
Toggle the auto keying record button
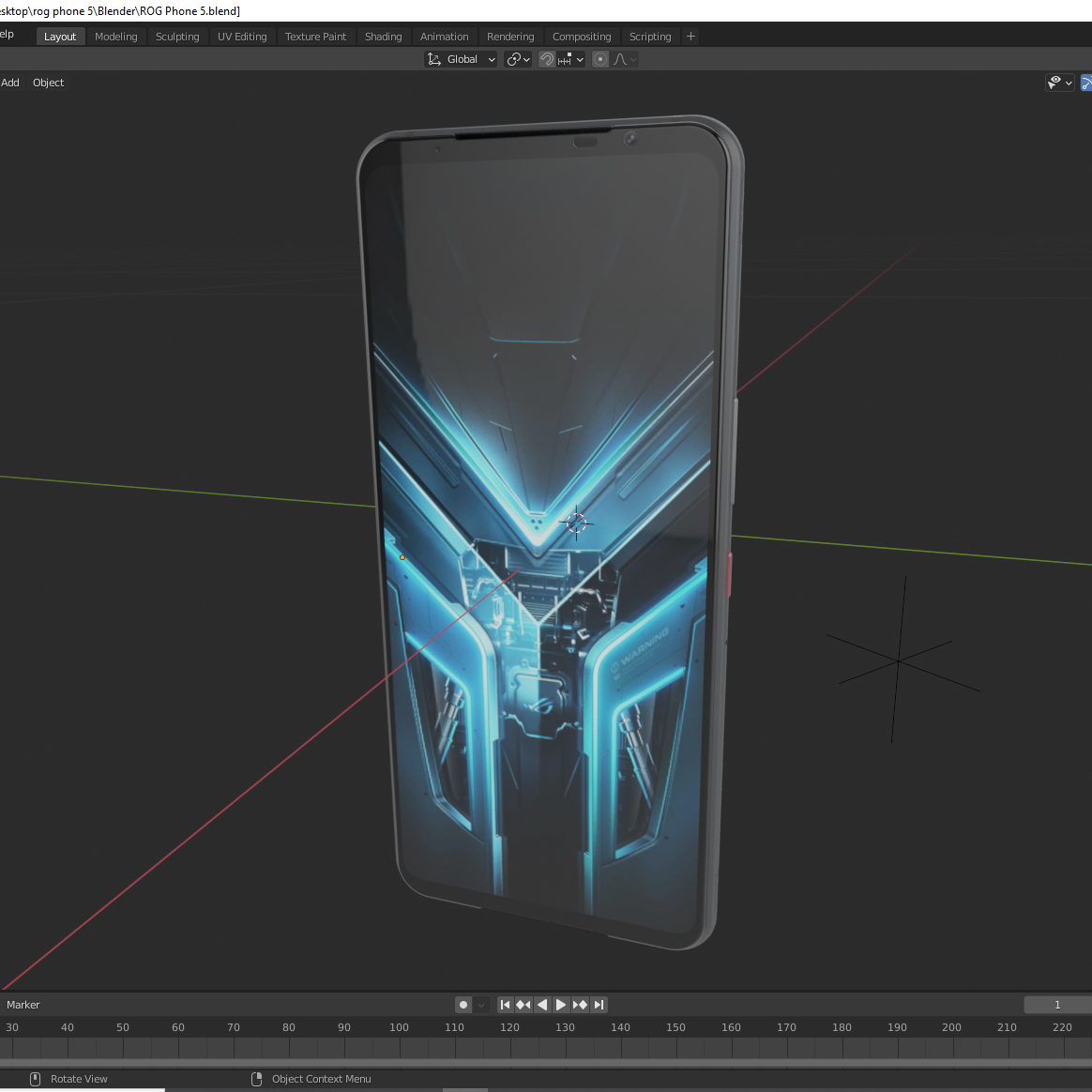(463, 1005)
